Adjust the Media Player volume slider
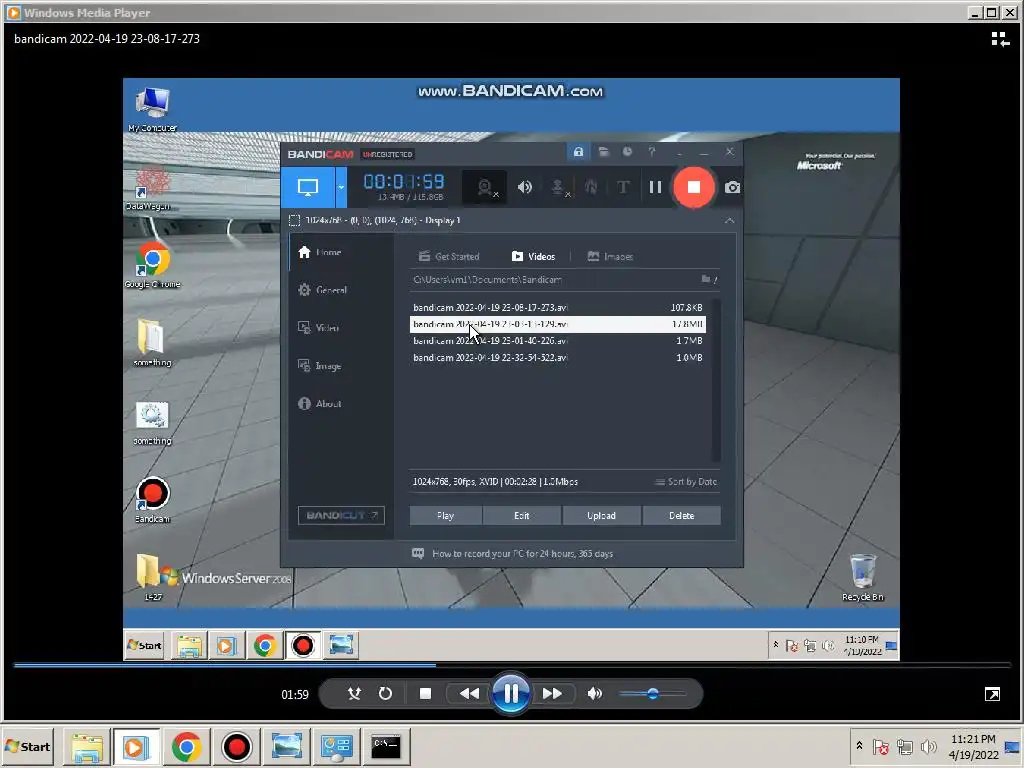 pyautogui.click(x=652, y=694)
